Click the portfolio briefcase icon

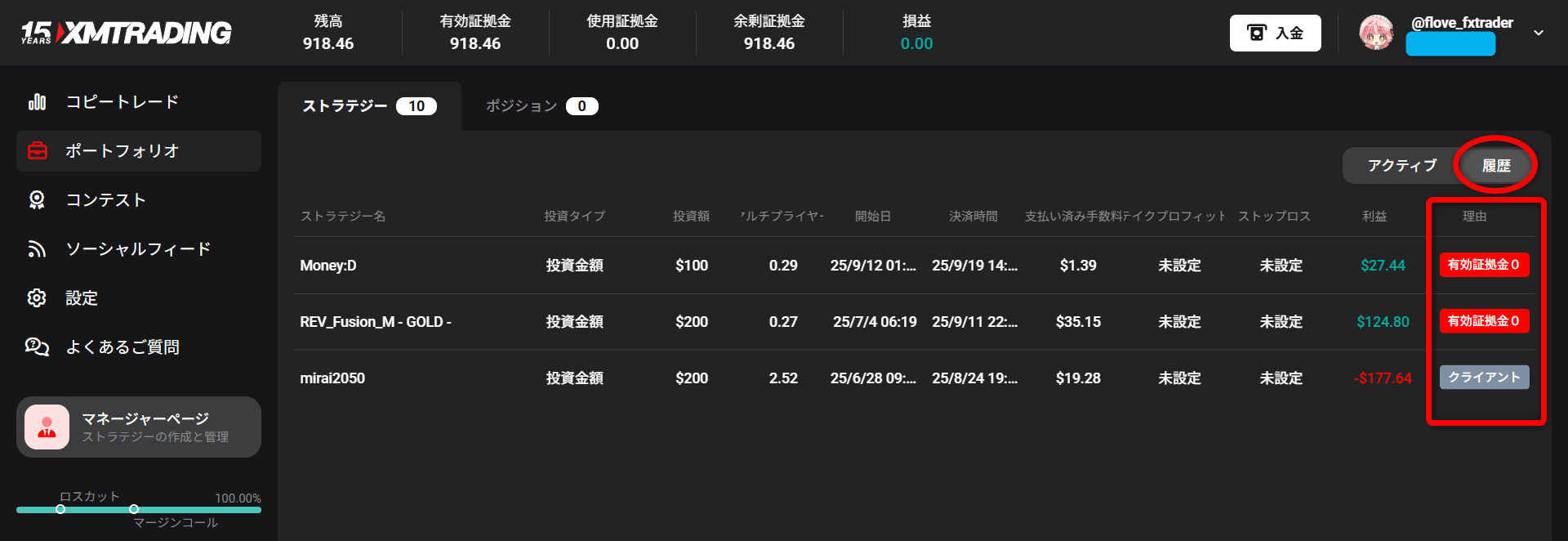pyautogui.click(x=37, y=151)
